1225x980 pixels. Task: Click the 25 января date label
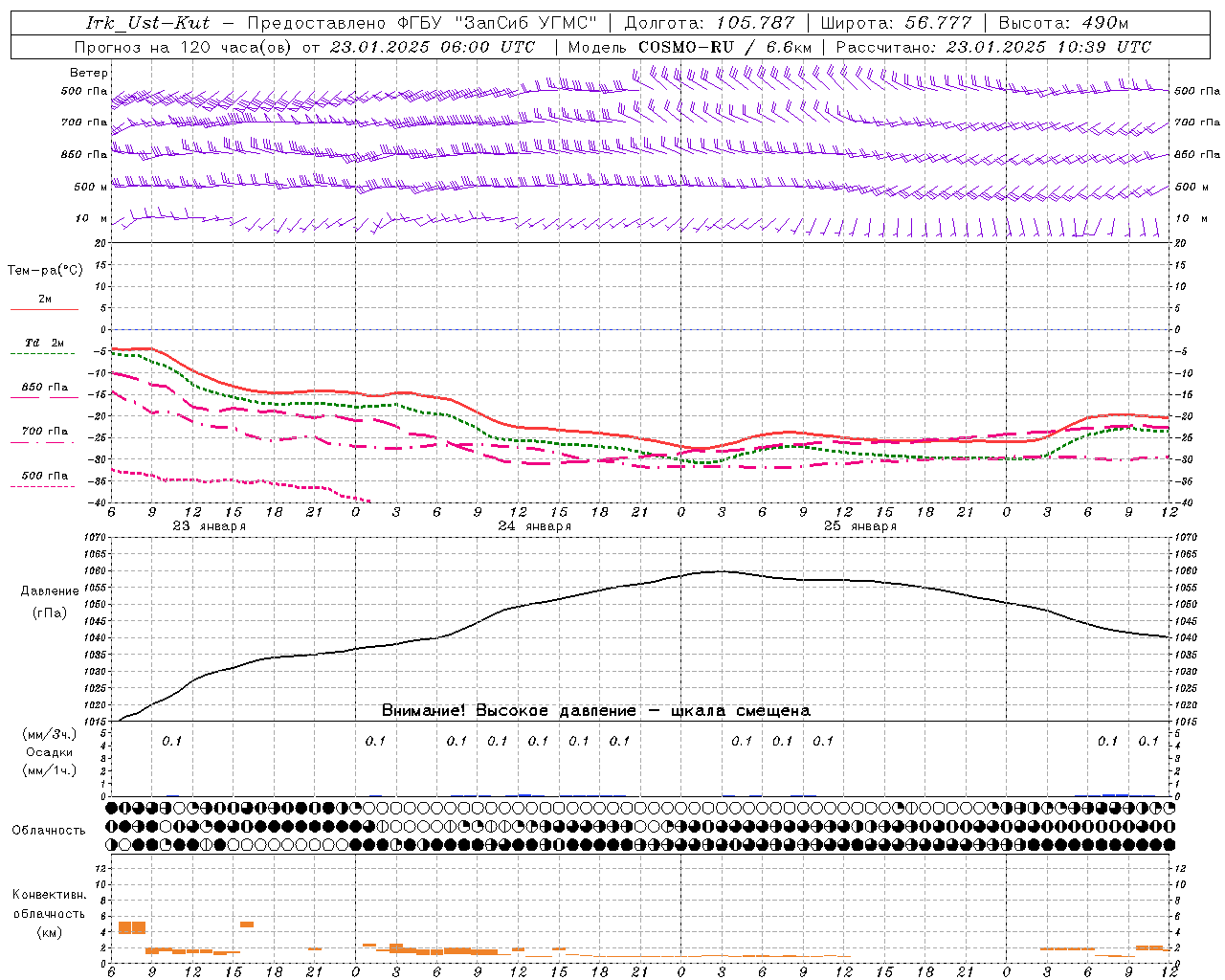[859, 526]
